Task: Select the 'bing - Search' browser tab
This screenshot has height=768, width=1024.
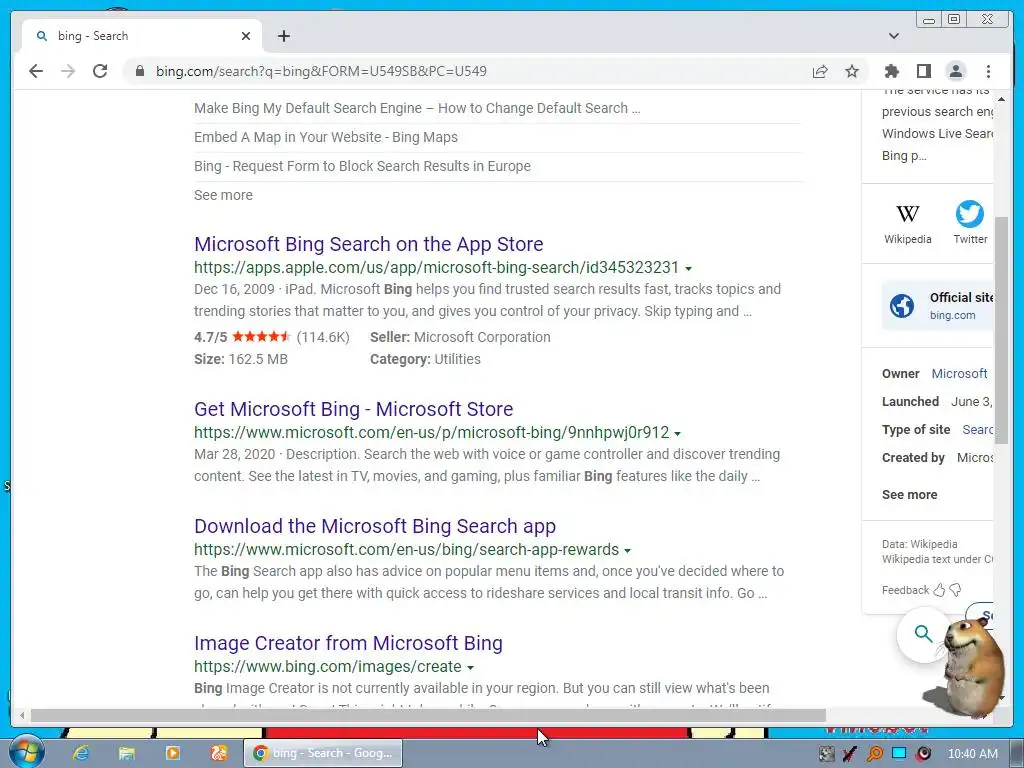Action: pyautogui.click(x=142, y=36)
